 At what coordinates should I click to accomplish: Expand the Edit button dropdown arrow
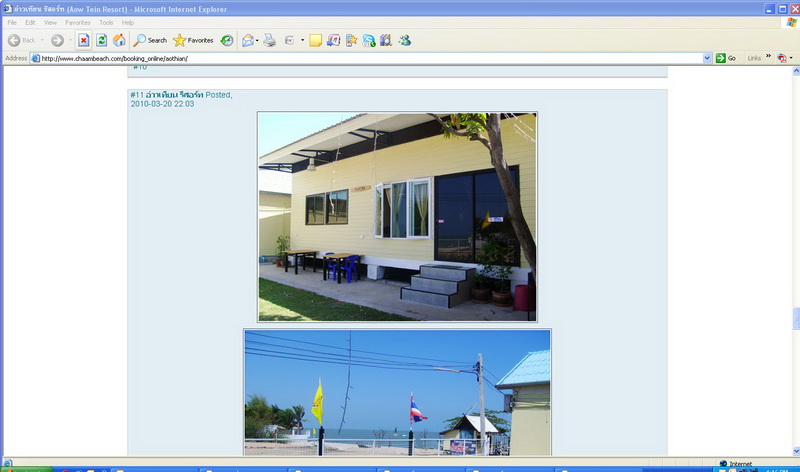[x=303, y=40]
